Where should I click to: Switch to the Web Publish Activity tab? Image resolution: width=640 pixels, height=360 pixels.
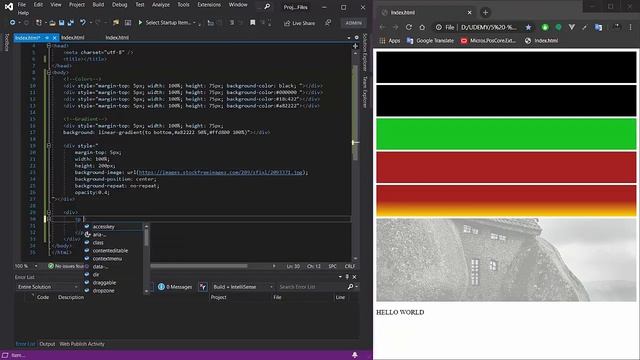82,344
